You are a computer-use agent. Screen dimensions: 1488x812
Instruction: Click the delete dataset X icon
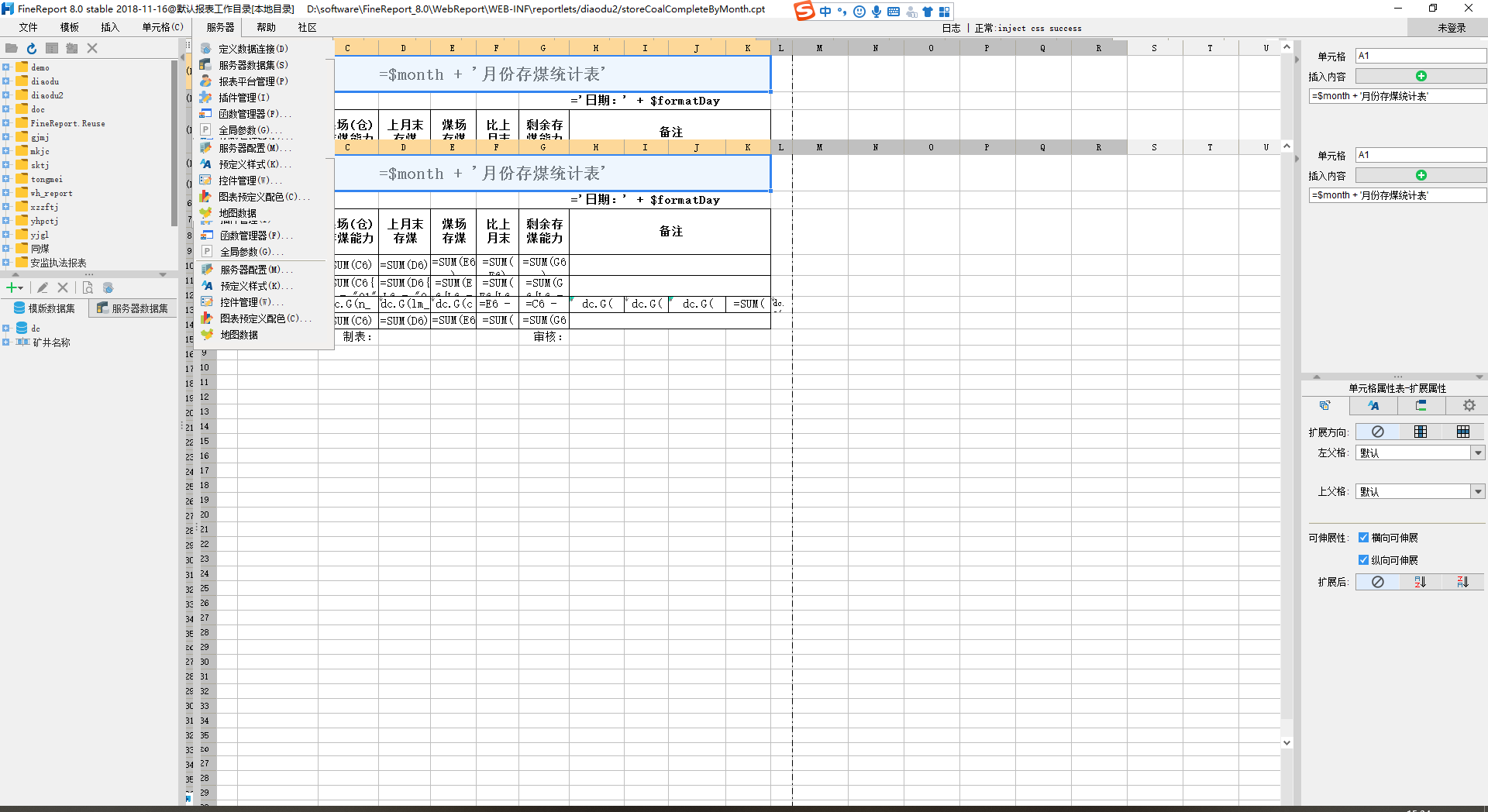(x=63, y=287)
